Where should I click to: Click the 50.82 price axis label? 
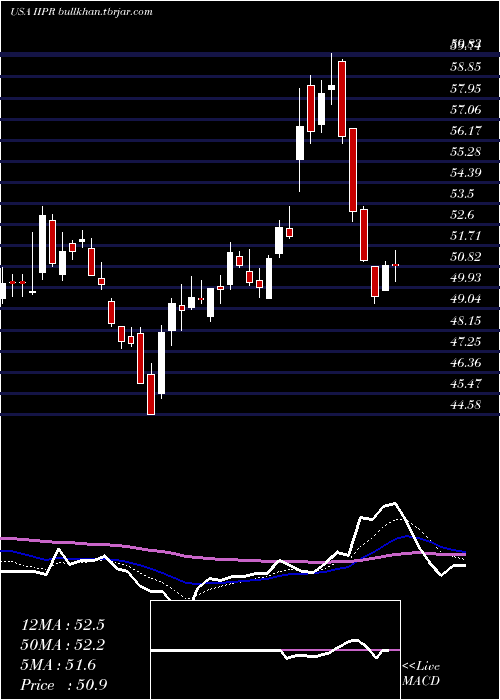(466, 256)
